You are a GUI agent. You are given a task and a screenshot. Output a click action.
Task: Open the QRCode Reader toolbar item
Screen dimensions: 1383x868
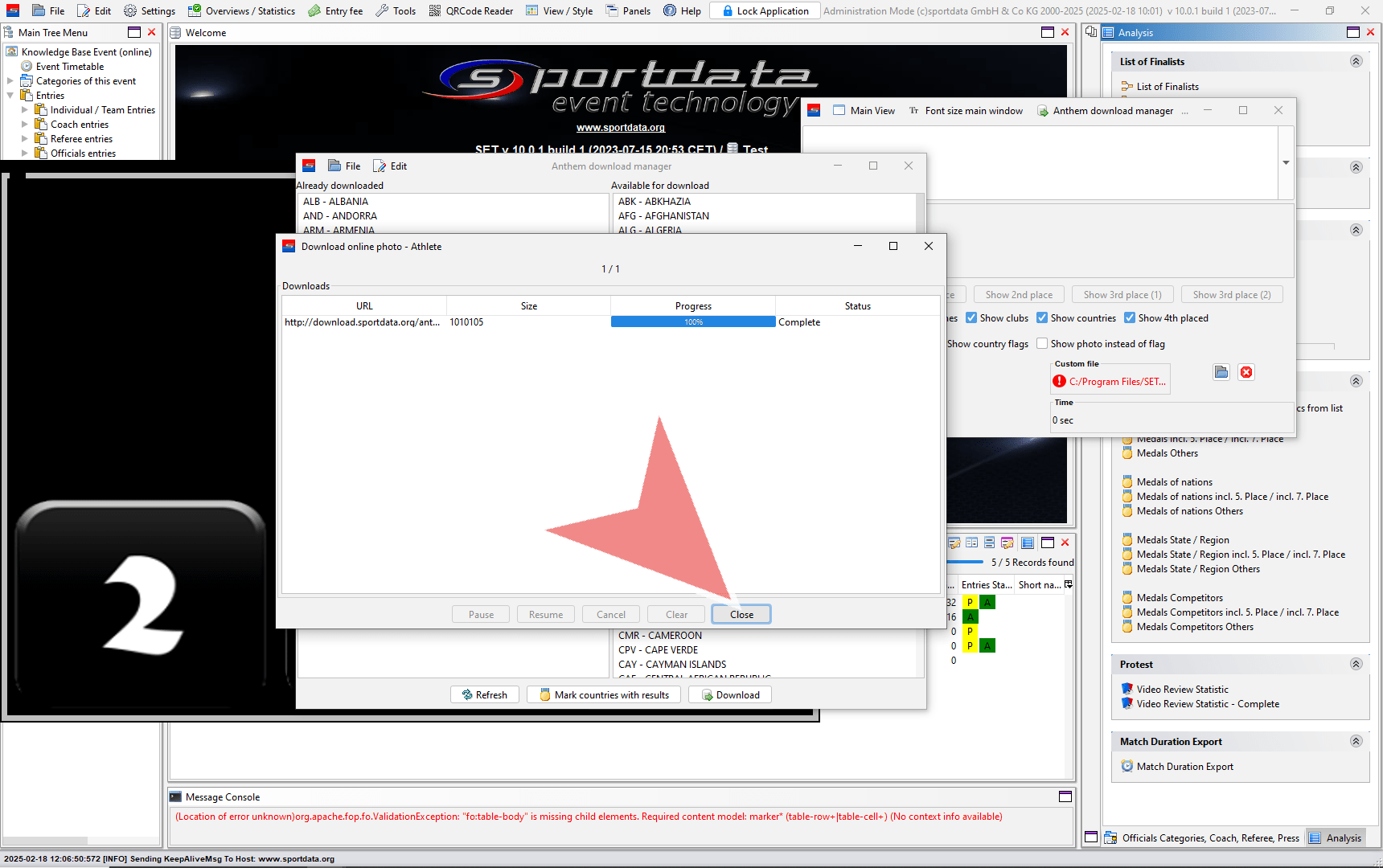click(x=470, y=10)
